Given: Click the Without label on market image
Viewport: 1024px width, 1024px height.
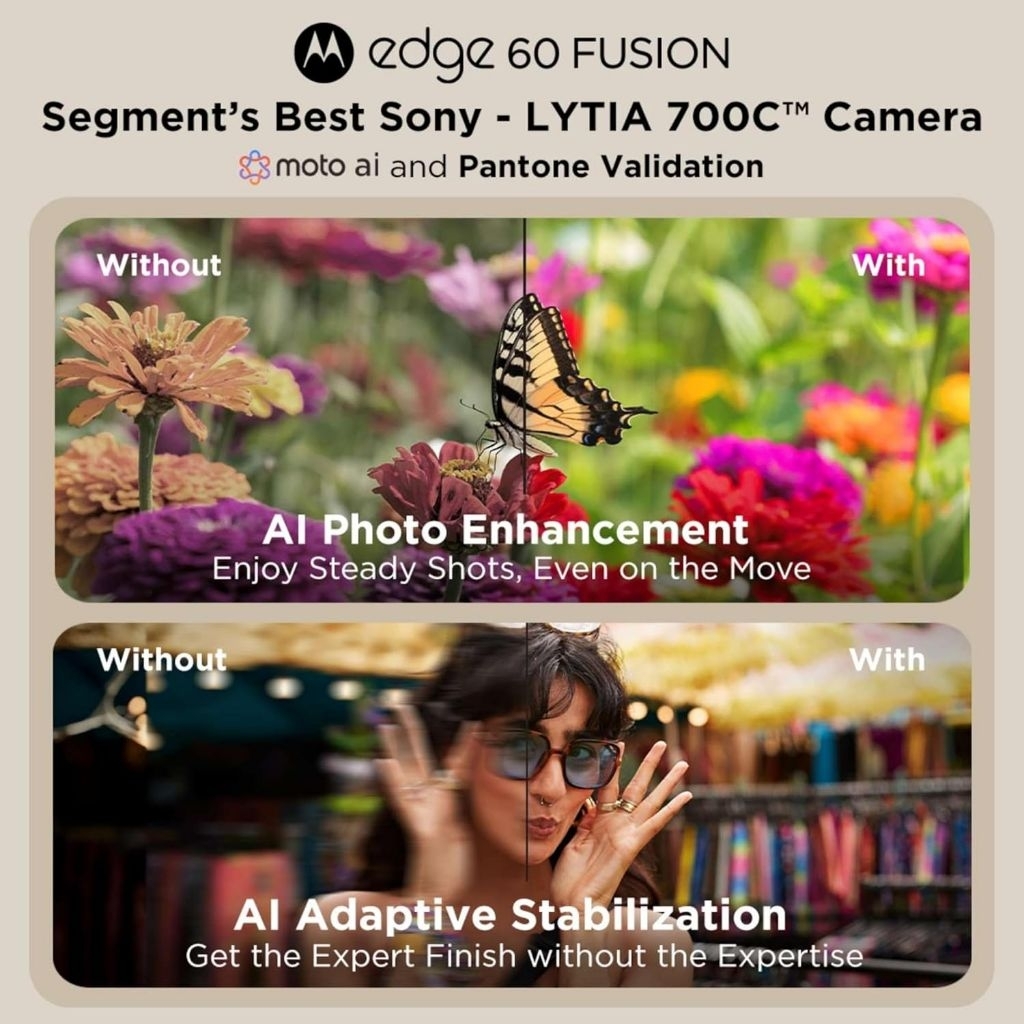Looking at the screenshot, I should click(x=161, y=660).
